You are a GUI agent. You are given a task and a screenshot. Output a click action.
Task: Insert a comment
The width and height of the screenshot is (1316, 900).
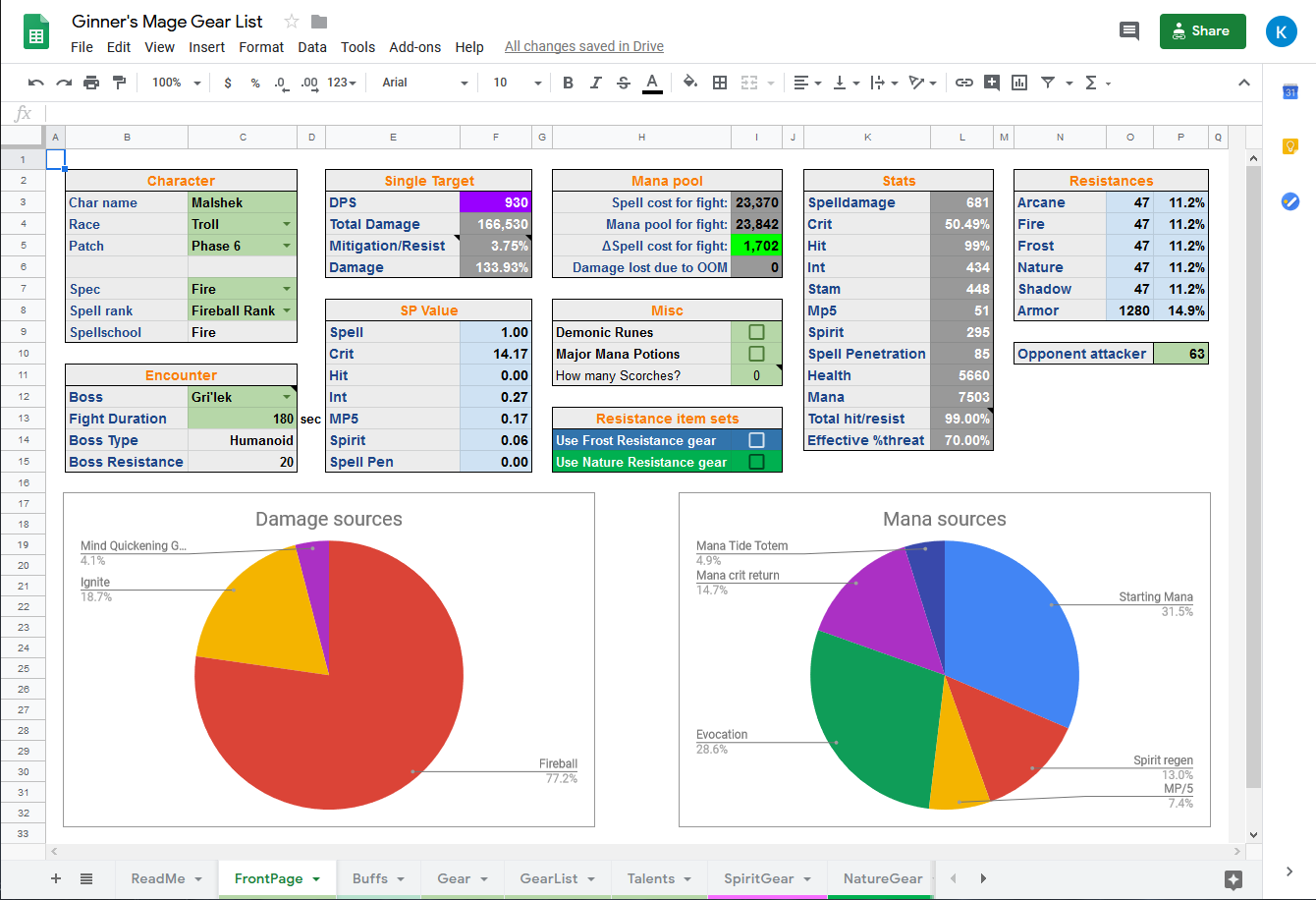click(992, 83)
